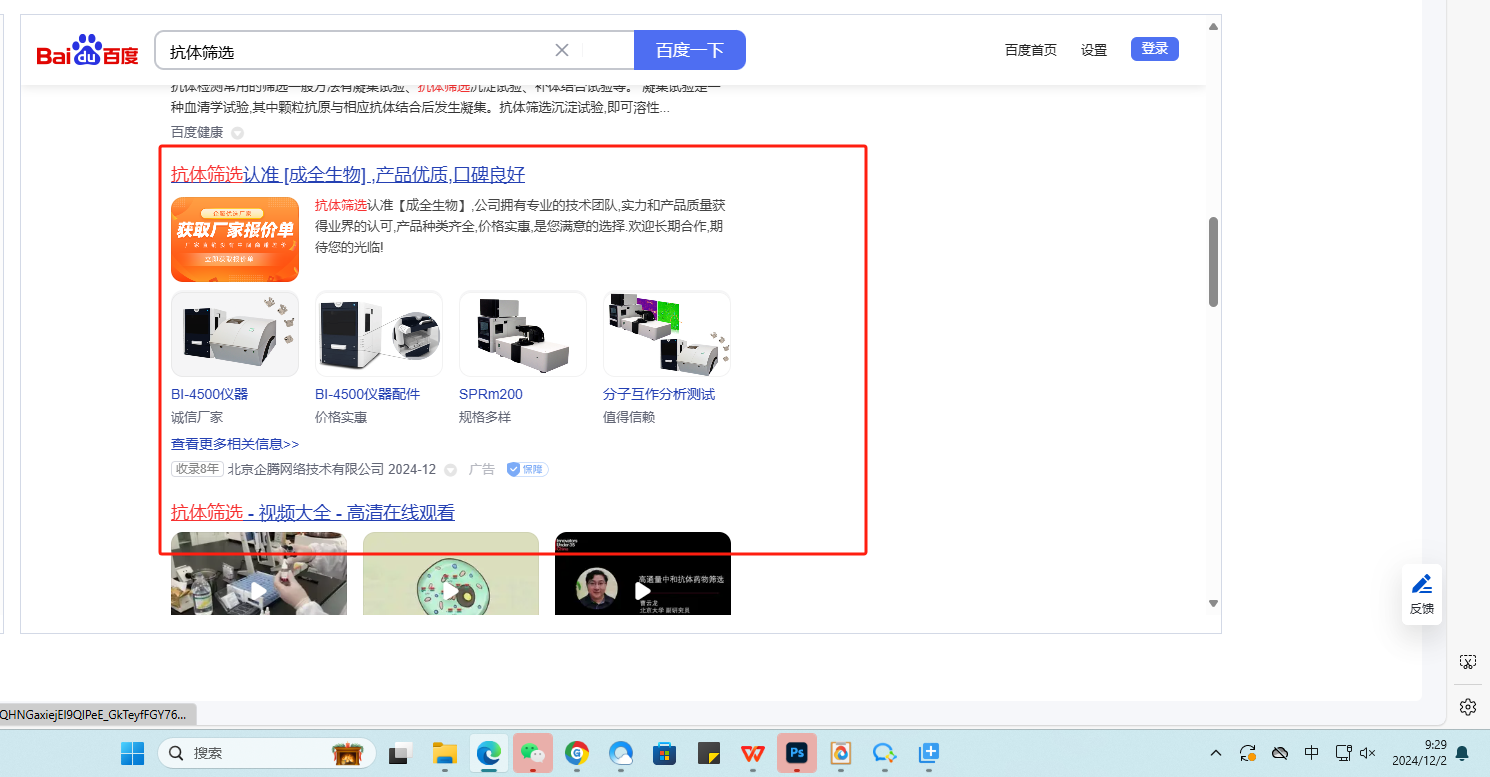Click the page scrollbar down arrow

coord(1213,603)
